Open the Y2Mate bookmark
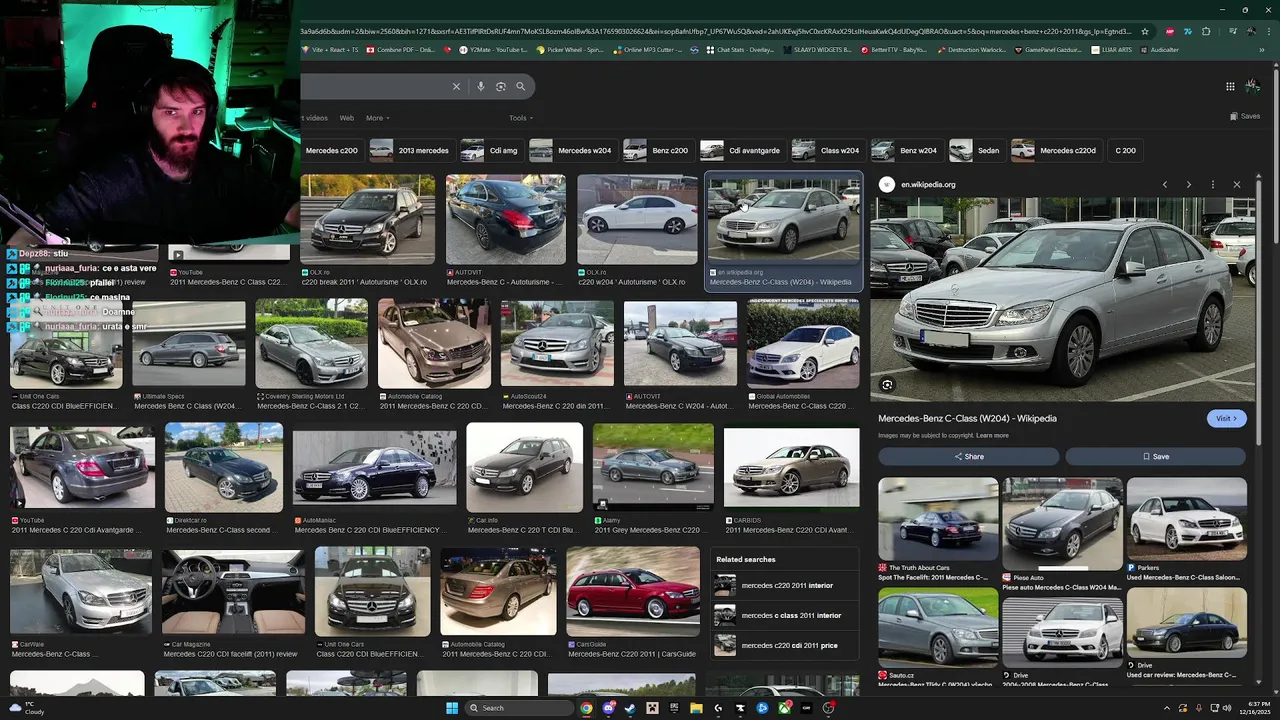The image size is (1280, 720). 491,50
